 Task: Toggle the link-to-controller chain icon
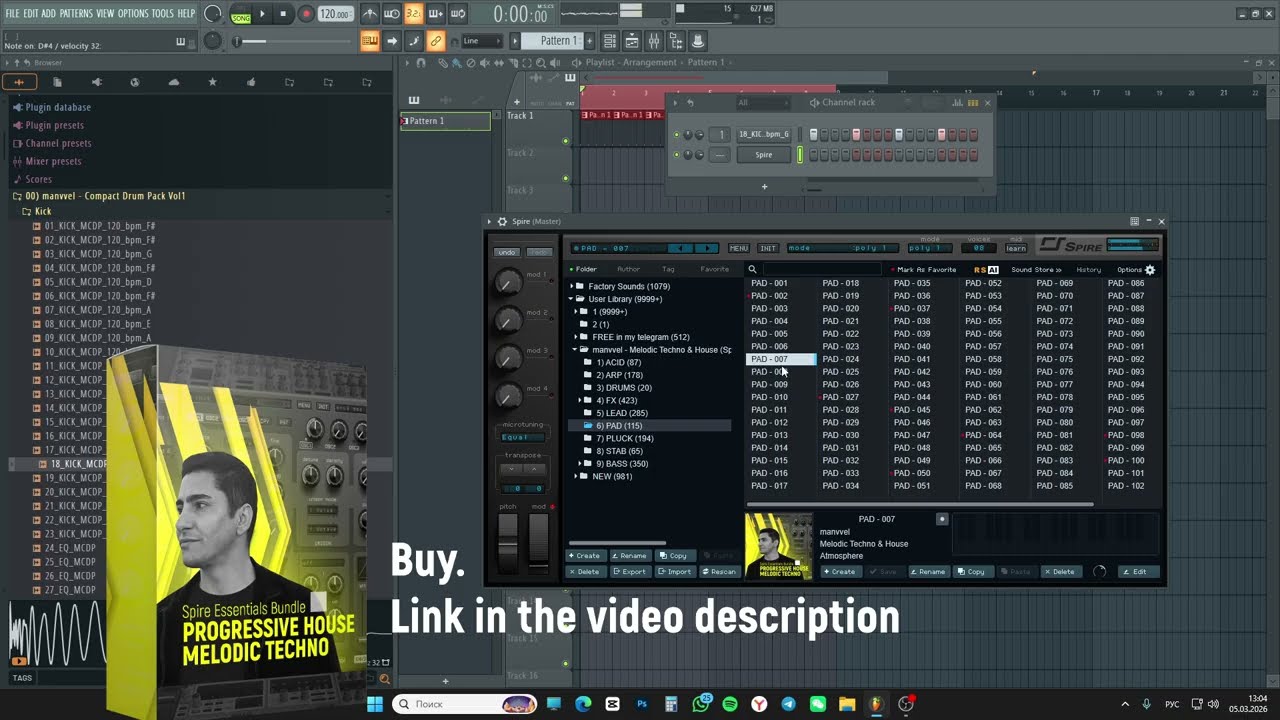click(435, 41)
